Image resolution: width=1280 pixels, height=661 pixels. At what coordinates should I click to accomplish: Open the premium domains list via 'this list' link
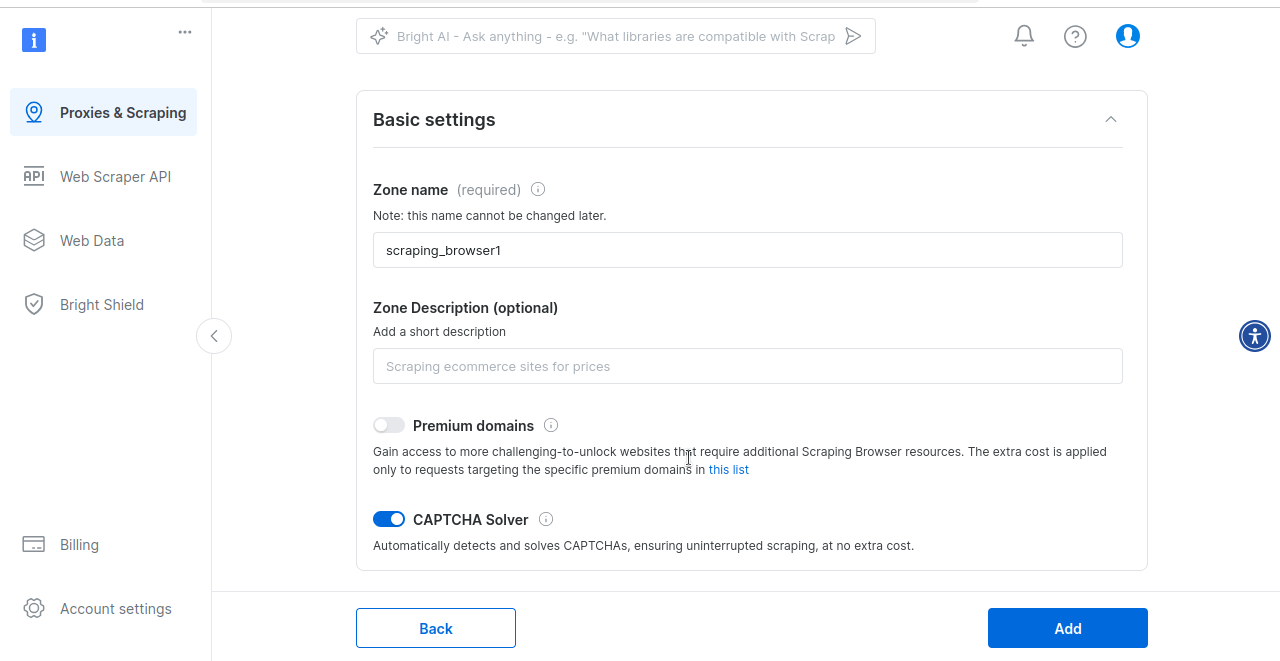click(x=728, y=469)
